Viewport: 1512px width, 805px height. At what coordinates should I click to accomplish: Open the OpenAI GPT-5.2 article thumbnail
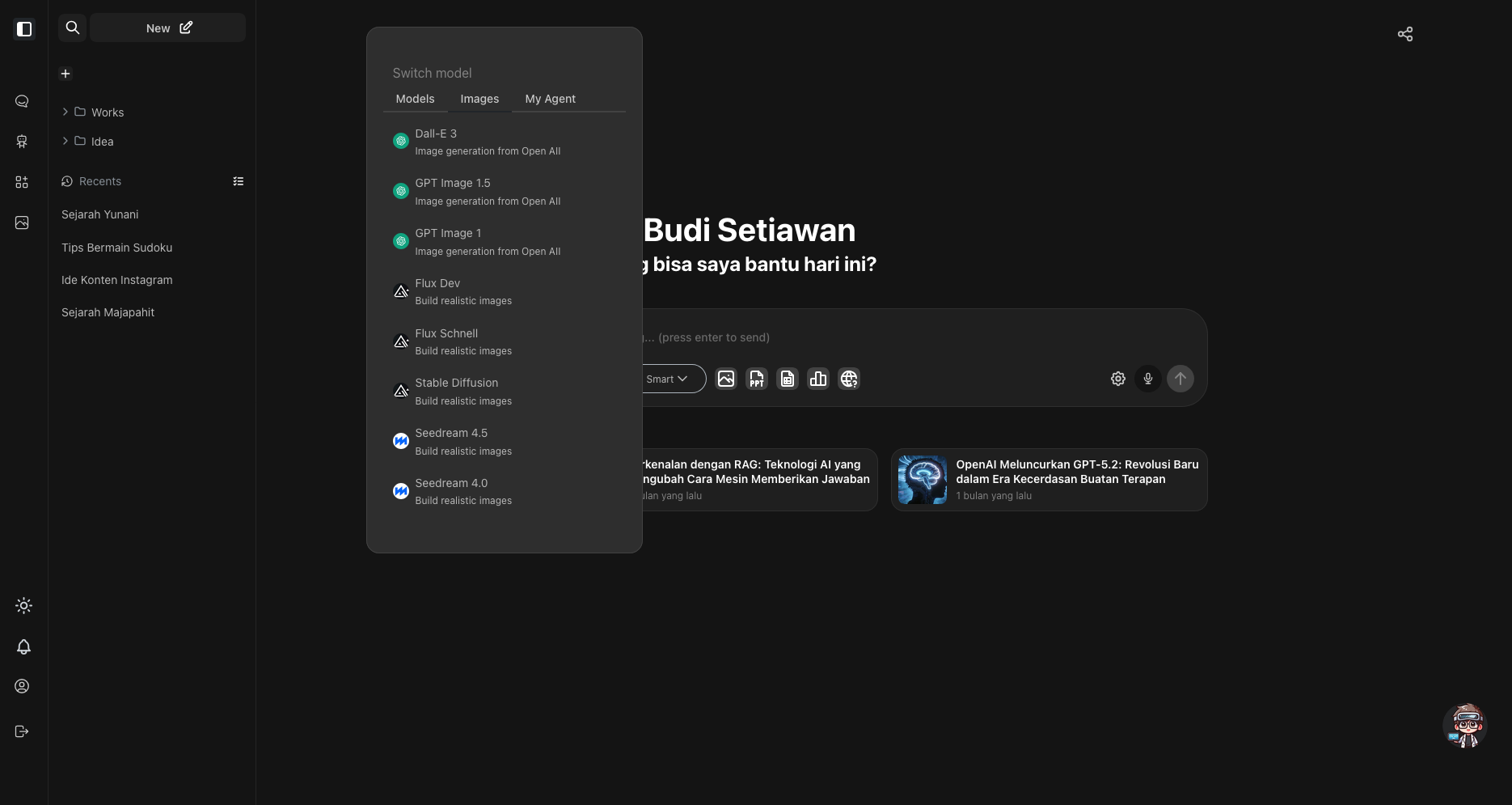click(x=923, y=480)
